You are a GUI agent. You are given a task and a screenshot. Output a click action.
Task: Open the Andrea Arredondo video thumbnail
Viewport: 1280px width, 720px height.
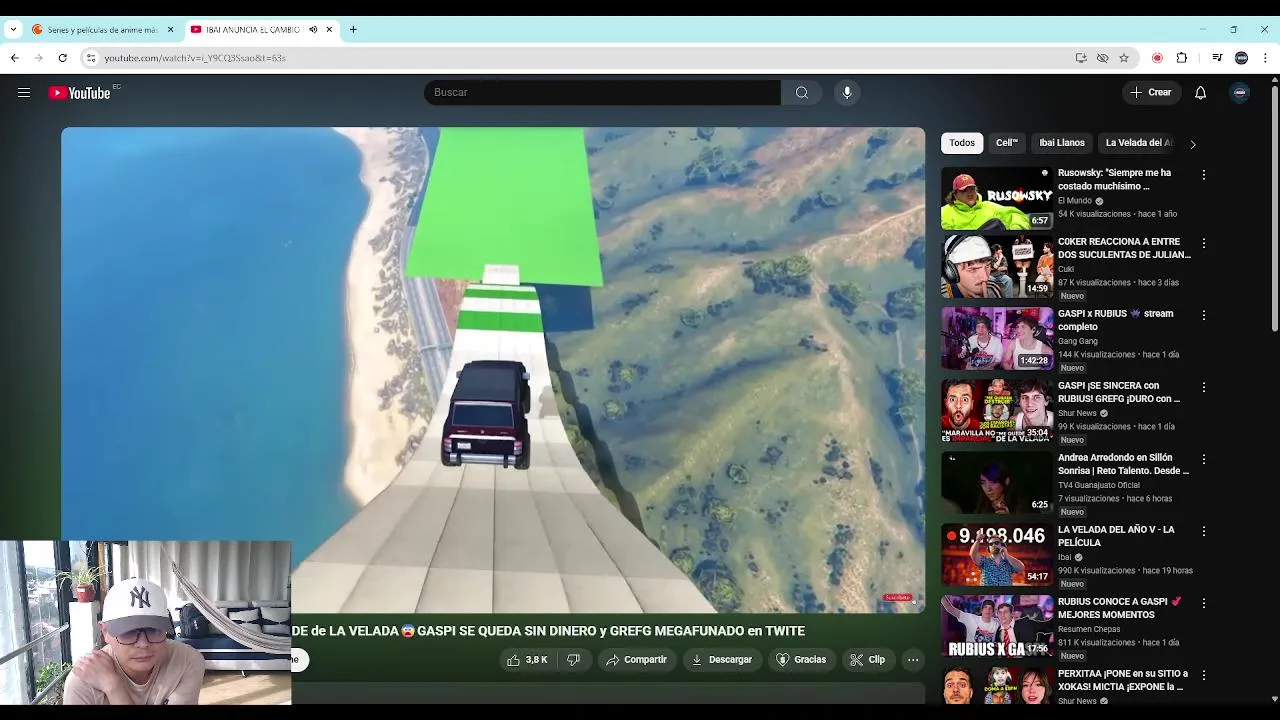tap(996, 482)
